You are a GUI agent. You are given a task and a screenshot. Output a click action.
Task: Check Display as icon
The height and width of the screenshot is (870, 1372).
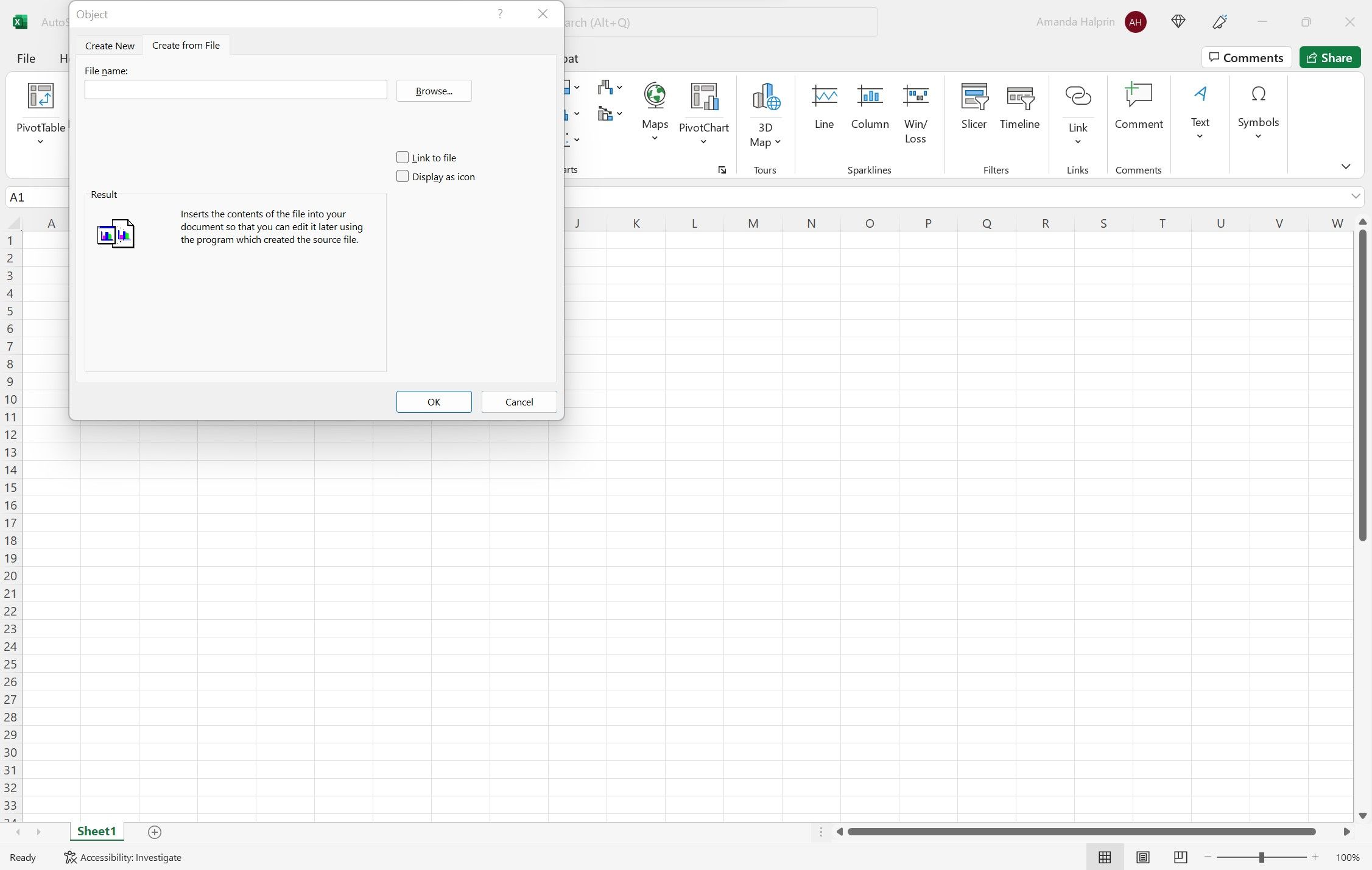coord(403,176)
